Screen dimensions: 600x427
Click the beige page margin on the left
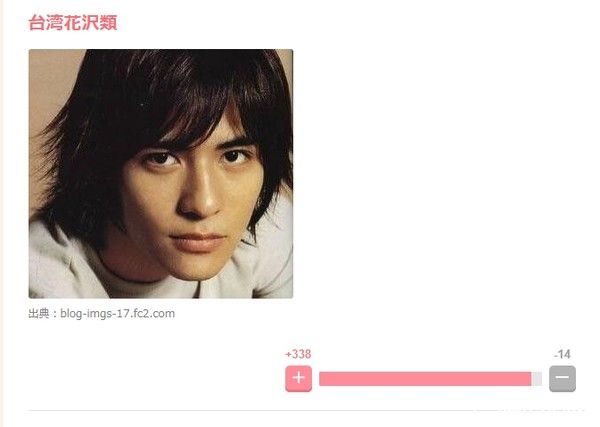pos(2,214)
